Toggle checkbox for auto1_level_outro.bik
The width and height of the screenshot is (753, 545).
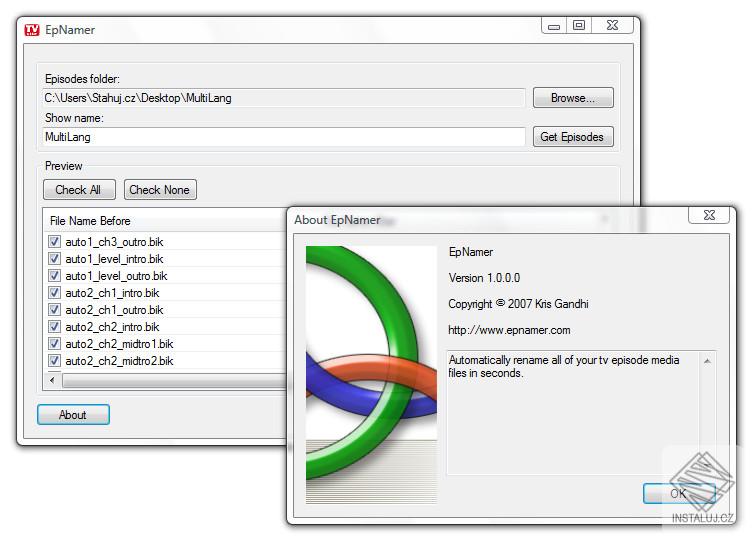54,276
